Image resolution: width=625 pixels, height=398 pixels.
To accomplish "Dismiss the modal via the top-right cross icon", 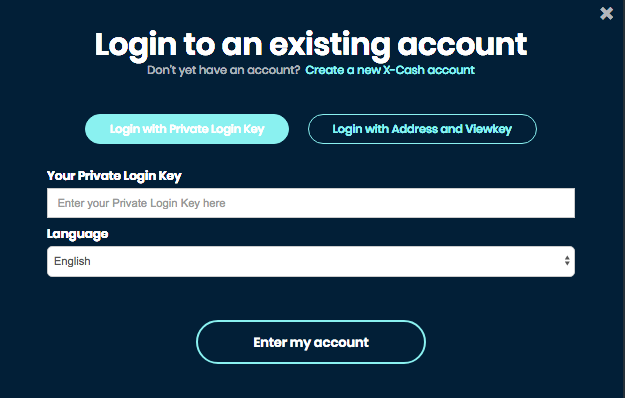I will 606,14.
